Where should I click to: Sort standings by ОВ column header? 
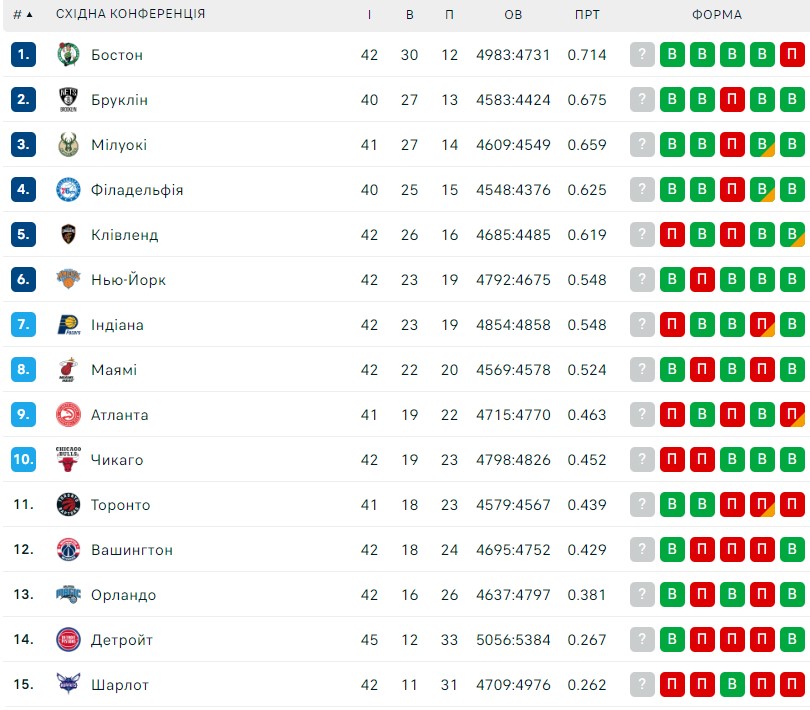pos(513,14)
